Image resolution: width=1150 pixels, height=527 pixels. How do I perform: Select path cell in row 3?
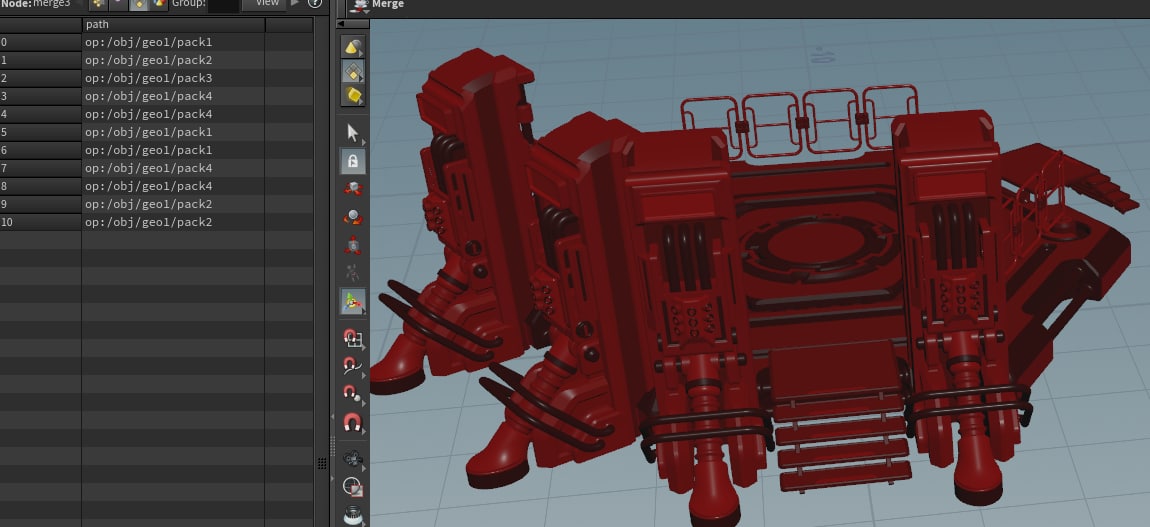pyautogui.click(x=173, y=96)
